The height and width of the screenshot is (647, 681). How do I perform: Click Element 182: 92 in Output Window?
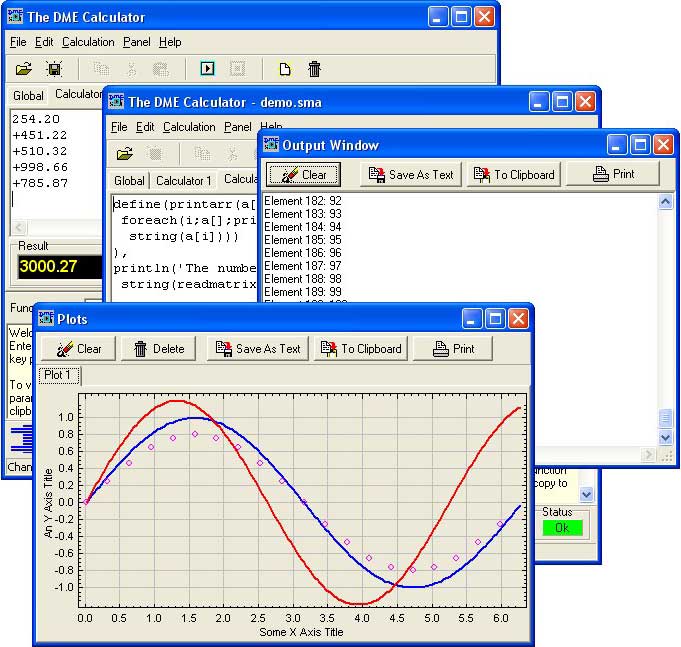303,201
